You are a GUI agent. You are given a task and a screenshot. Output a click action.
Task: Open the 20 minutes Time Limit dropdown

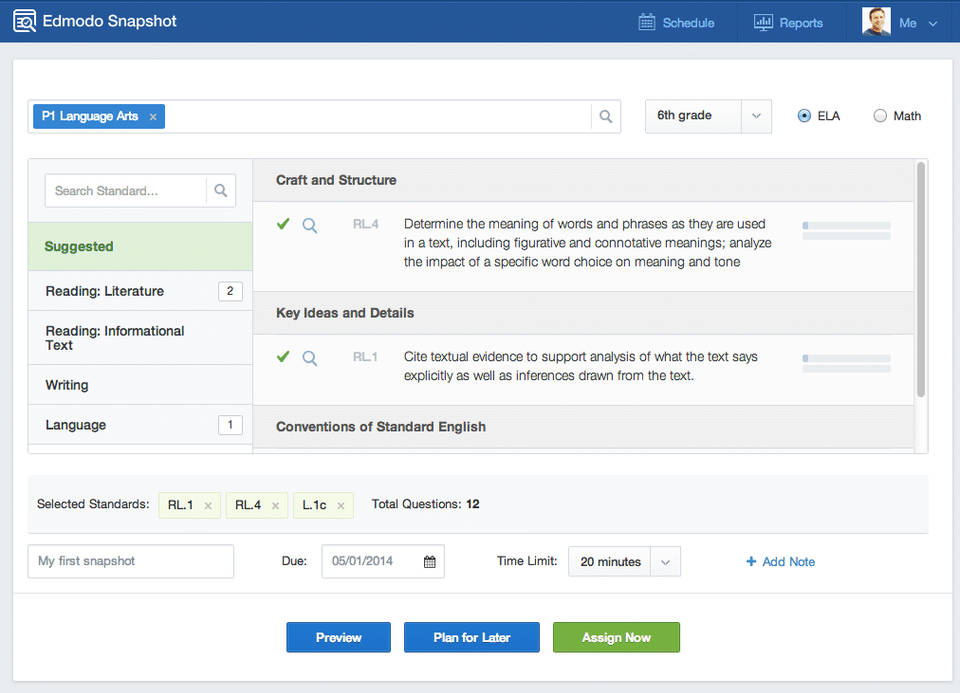click(x=665, y=562)
